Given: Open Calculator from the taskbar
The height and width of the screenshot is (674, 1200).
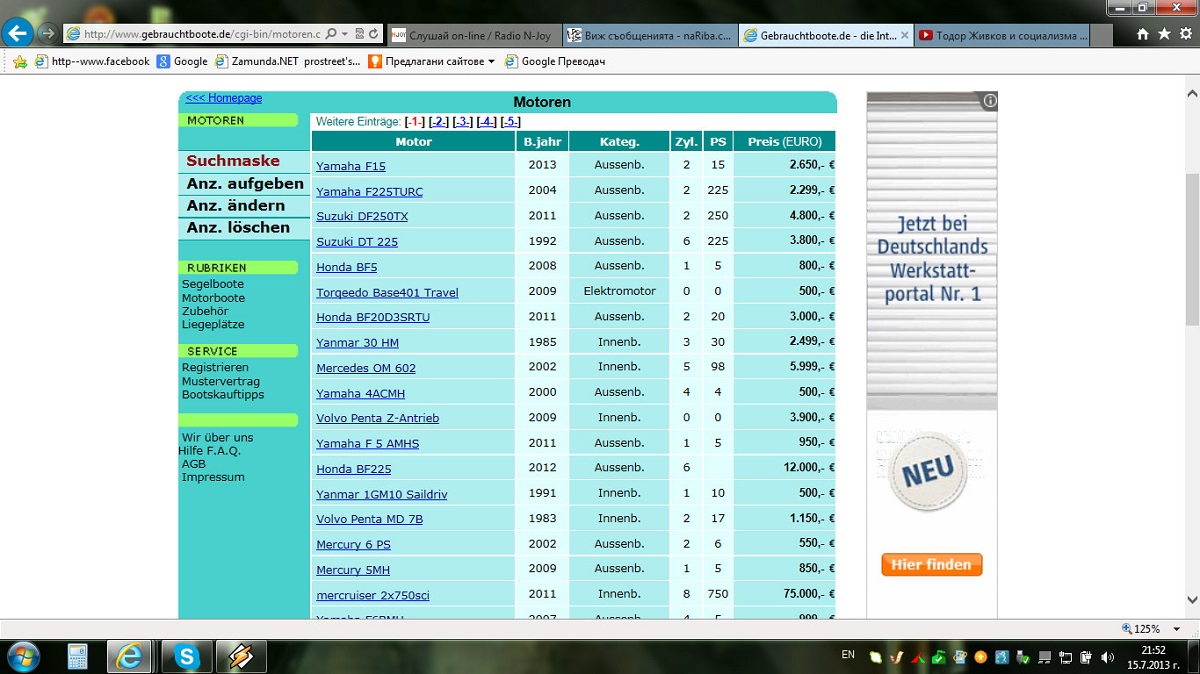Looking at the screenshot, I should 77,657.
